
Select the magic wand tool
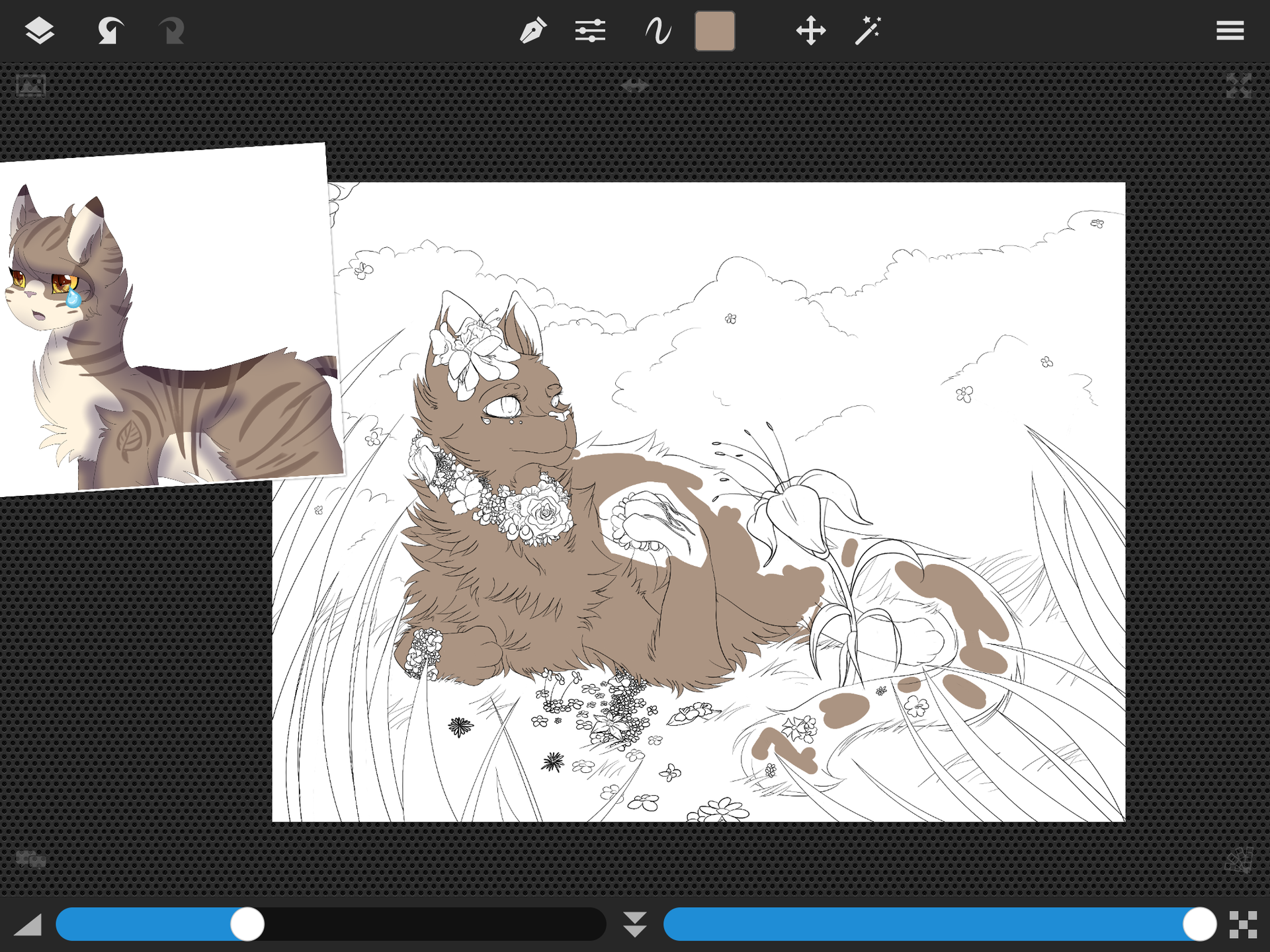(868, 31)
